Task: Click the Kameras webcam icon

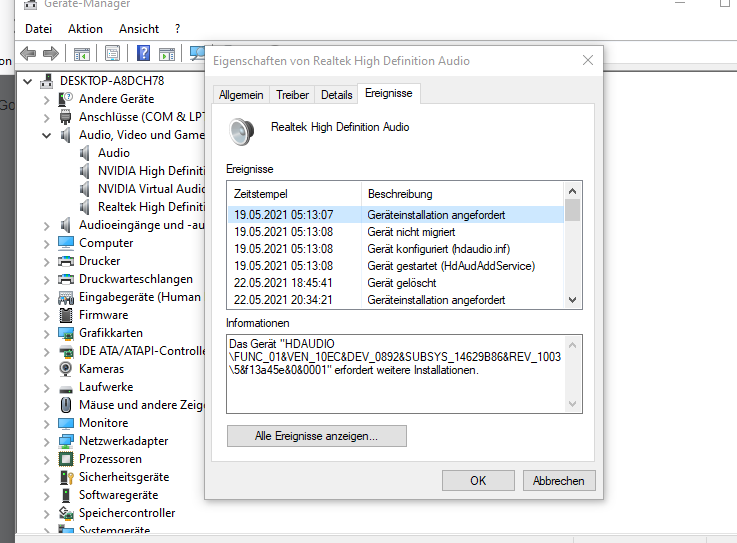Action: (66, 369)
